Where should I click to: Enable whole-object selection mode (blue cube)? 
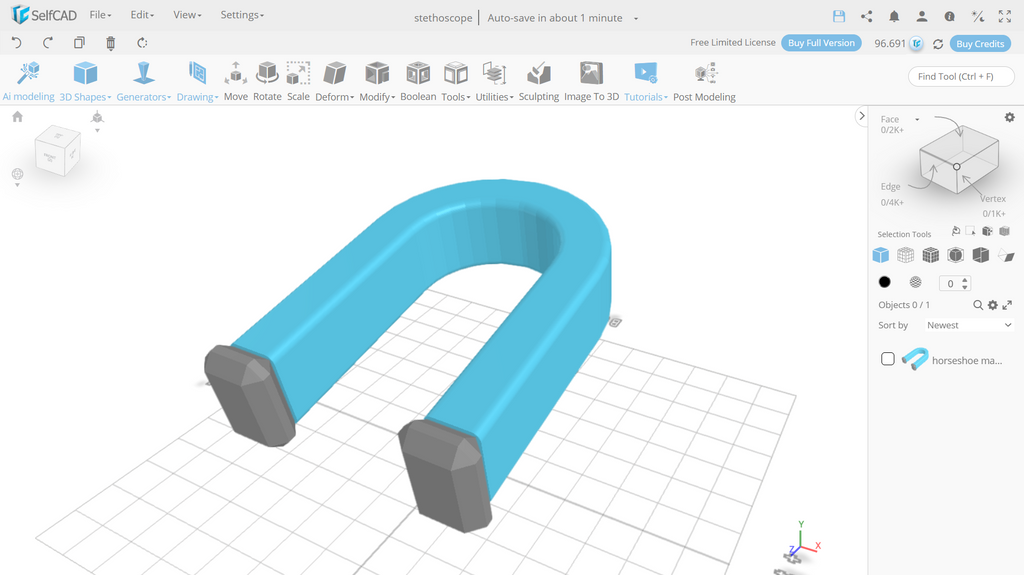(x=880, y=255)
